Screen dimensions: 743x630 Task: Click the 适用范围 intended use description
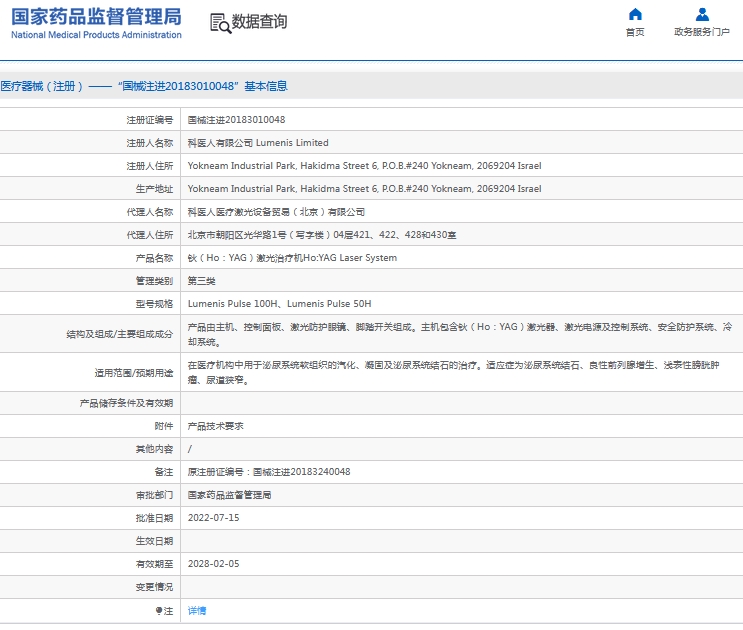[453, 372]
